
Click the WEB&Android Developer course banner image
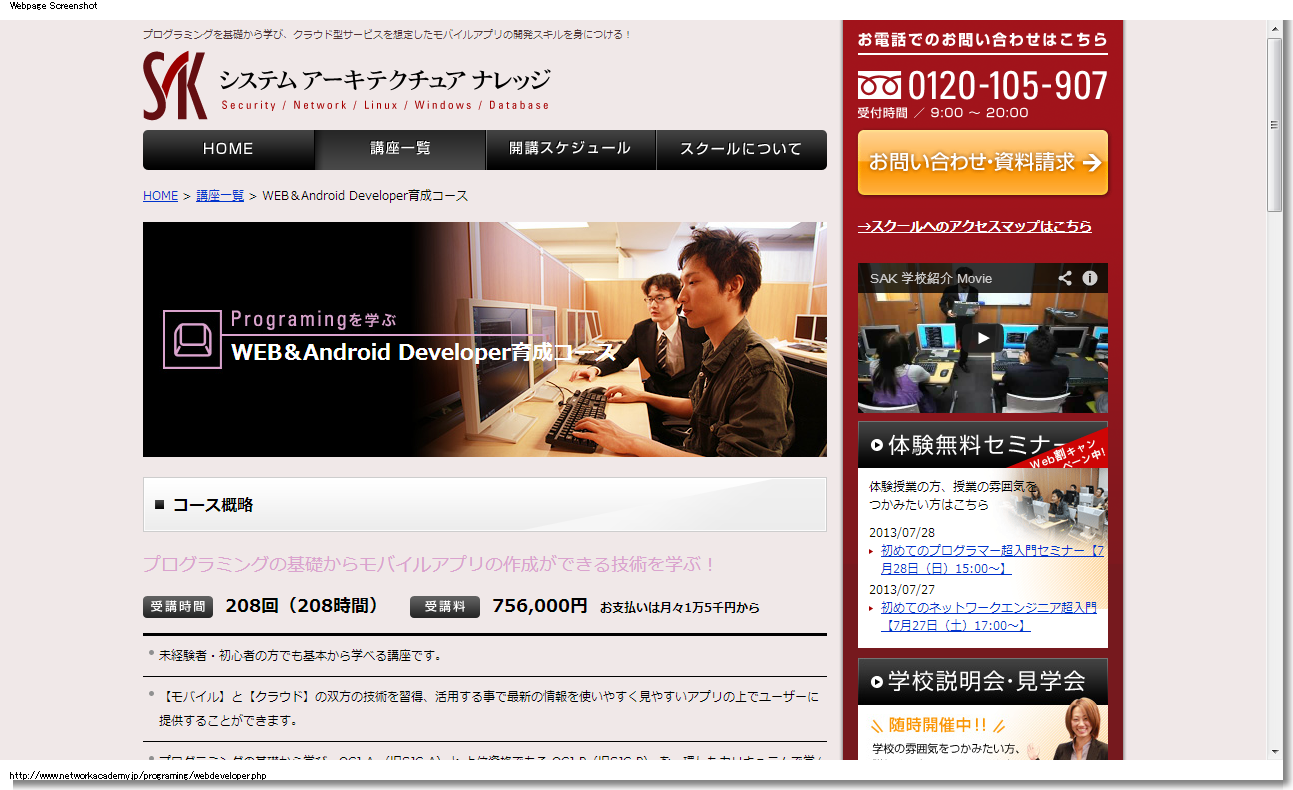point(485,339)
